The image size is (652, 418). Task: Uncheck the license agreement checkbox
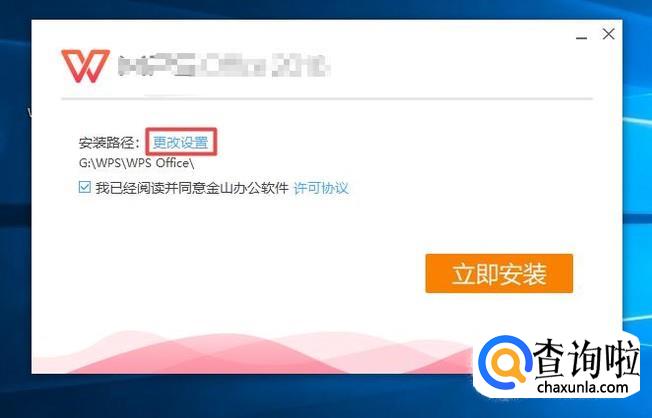pyautogui.click(x=84, y=187)
